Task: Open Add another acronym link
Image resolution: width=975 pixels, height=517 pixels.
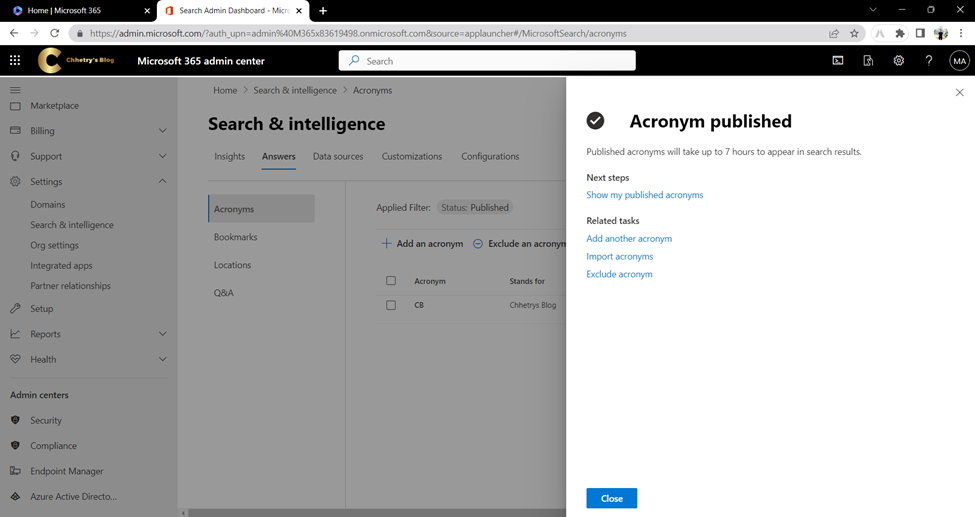Action: pyautogui.click(x=629, y=238)
